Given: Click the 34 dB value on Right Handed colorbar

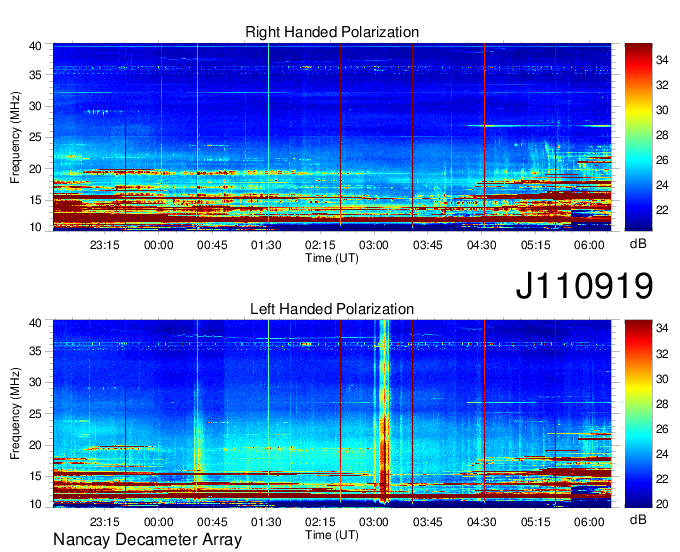Looking at the screenshot, I should coord(662,60).
